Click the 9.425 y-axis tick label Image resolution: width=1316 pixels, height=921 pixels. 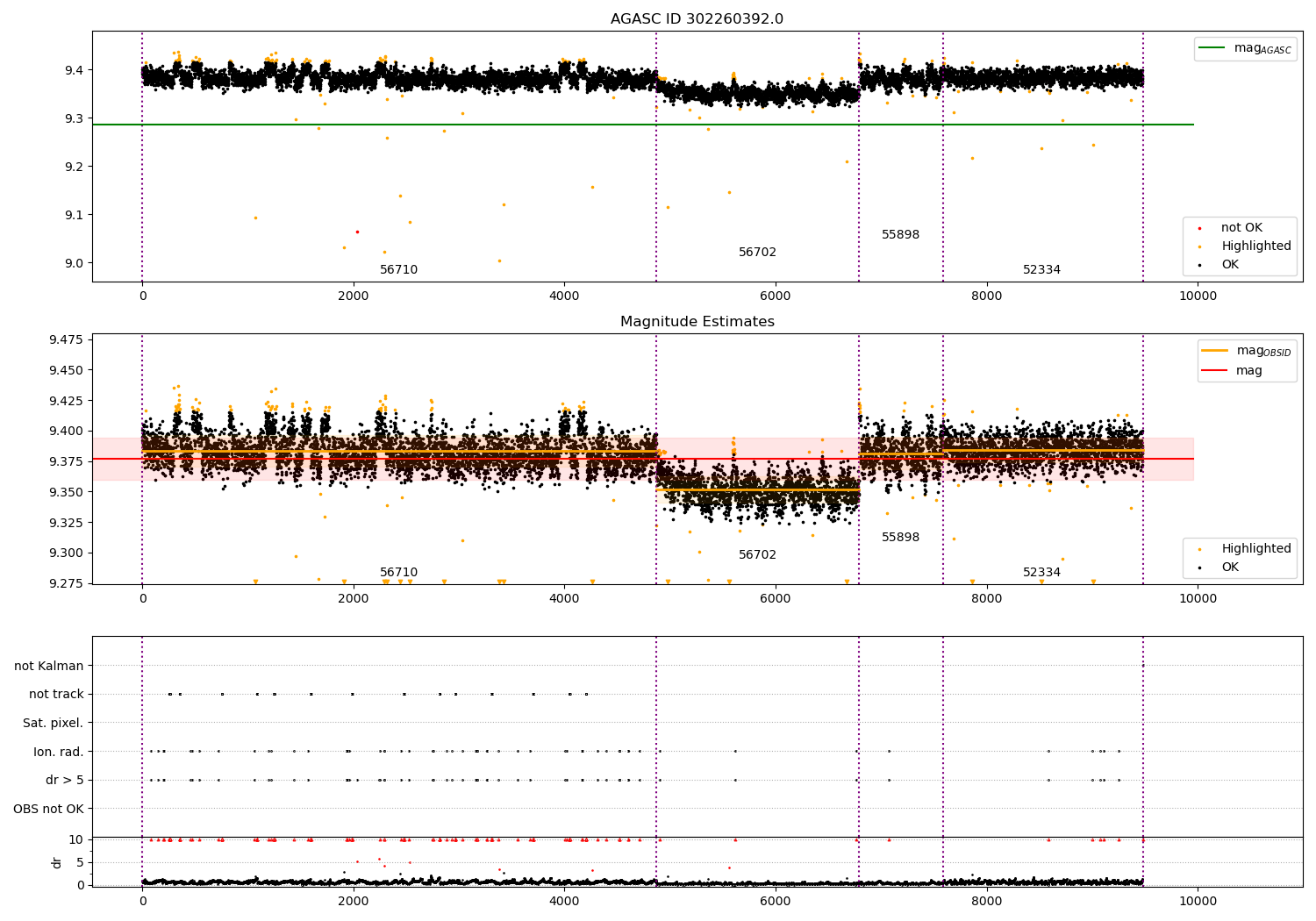pyautogui.click(x=66, y=401)
